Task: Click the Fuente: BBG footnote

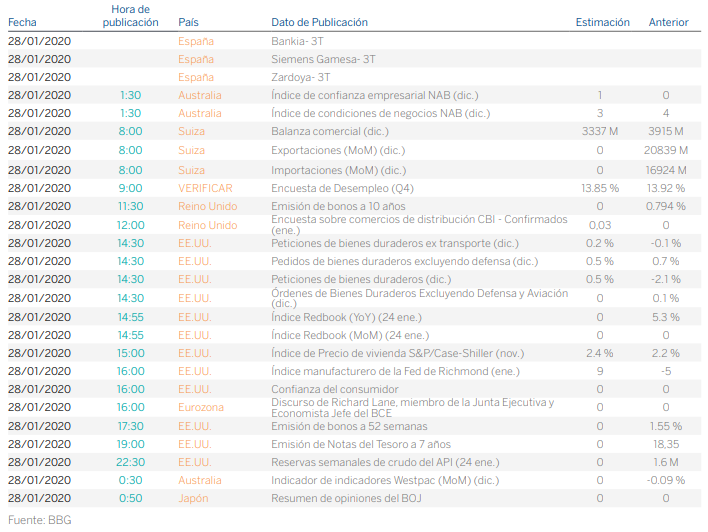Action: [x=39, y=520]
